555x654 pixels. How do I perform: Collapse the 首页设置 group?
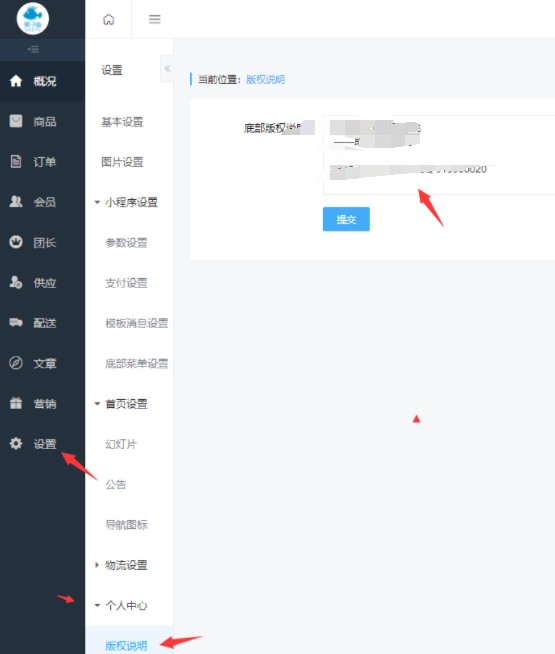click(x=97, y=404)
